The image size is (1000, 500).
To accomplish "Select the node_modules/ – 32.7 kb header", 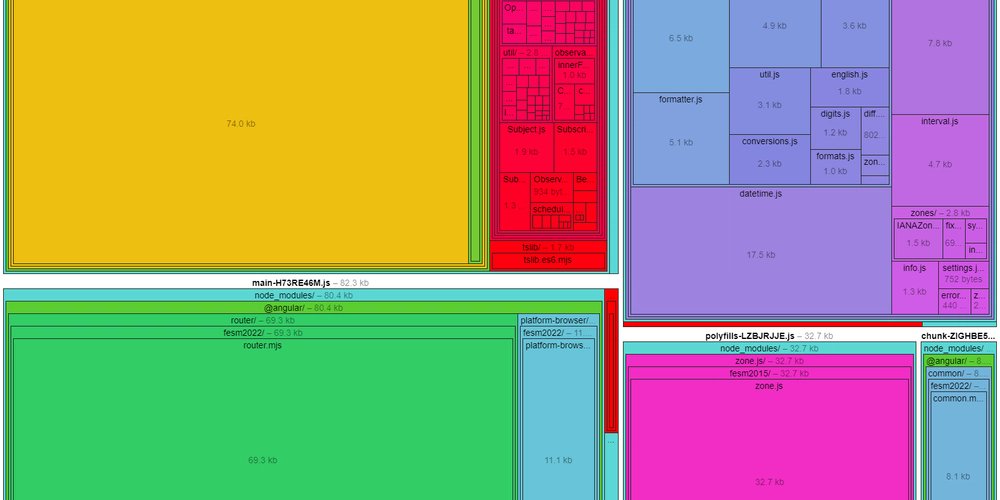I will pos(769,348).
